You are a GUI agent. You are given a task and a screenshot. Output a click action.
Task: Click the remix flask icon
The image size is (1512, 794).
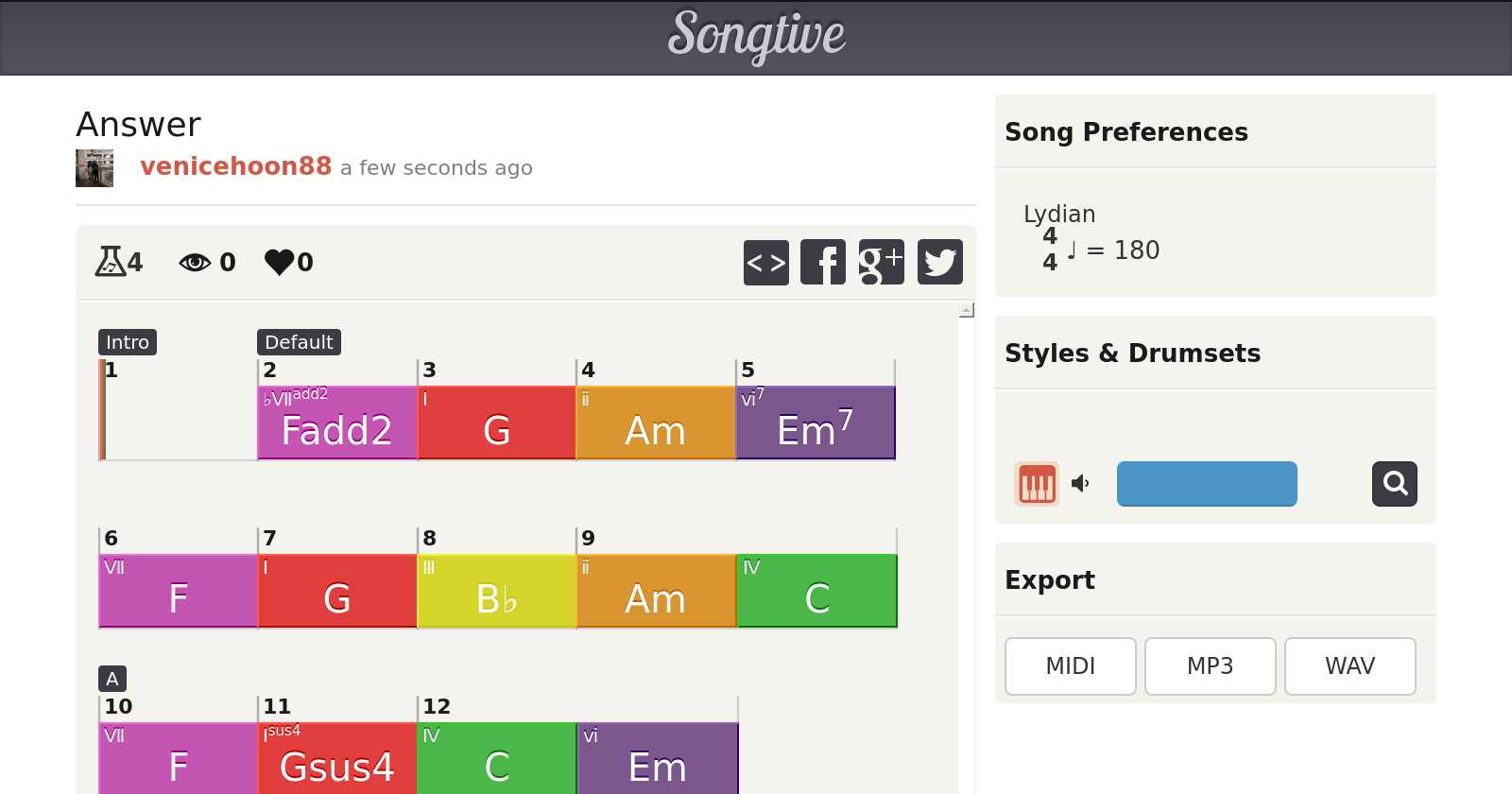pyautogui.click(x=110, y=261)
